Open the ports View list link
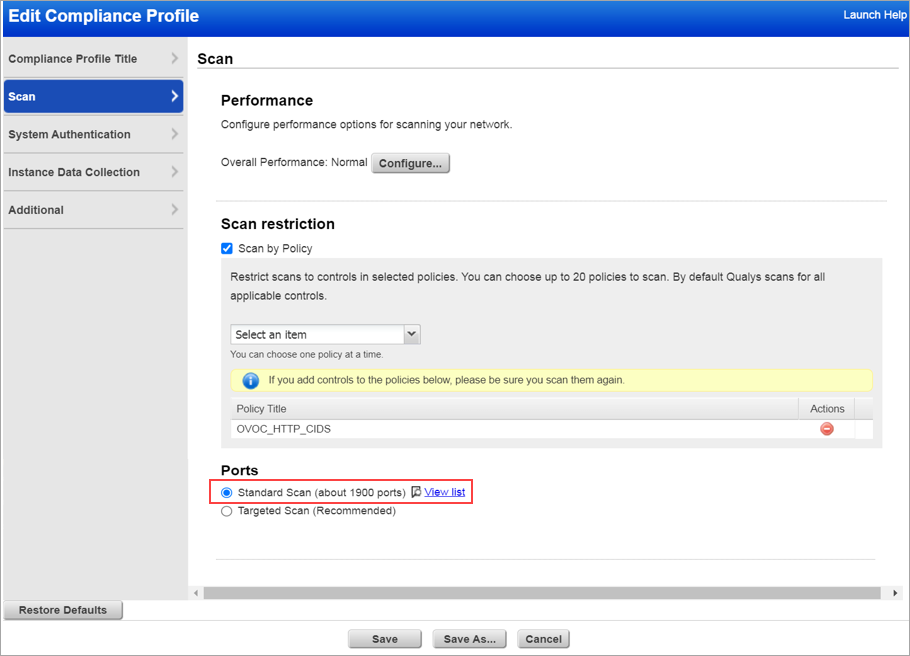 tap(443, 491)
